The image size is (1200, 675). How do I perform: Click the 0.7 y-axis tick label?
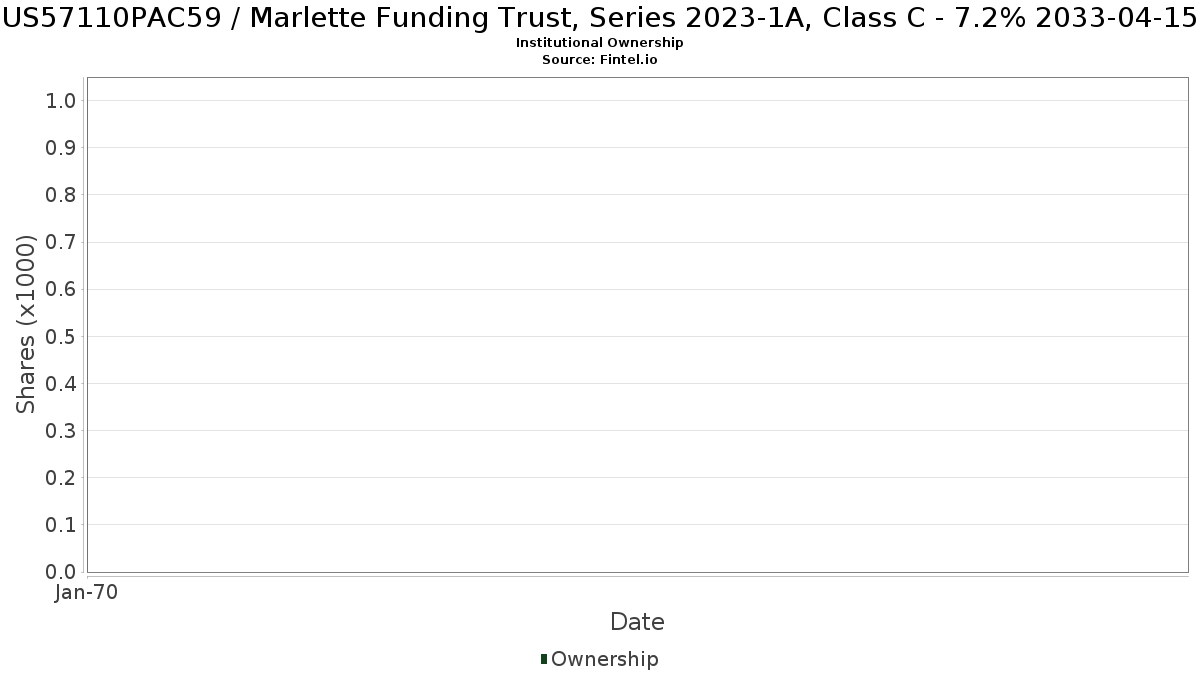[61, 242]
